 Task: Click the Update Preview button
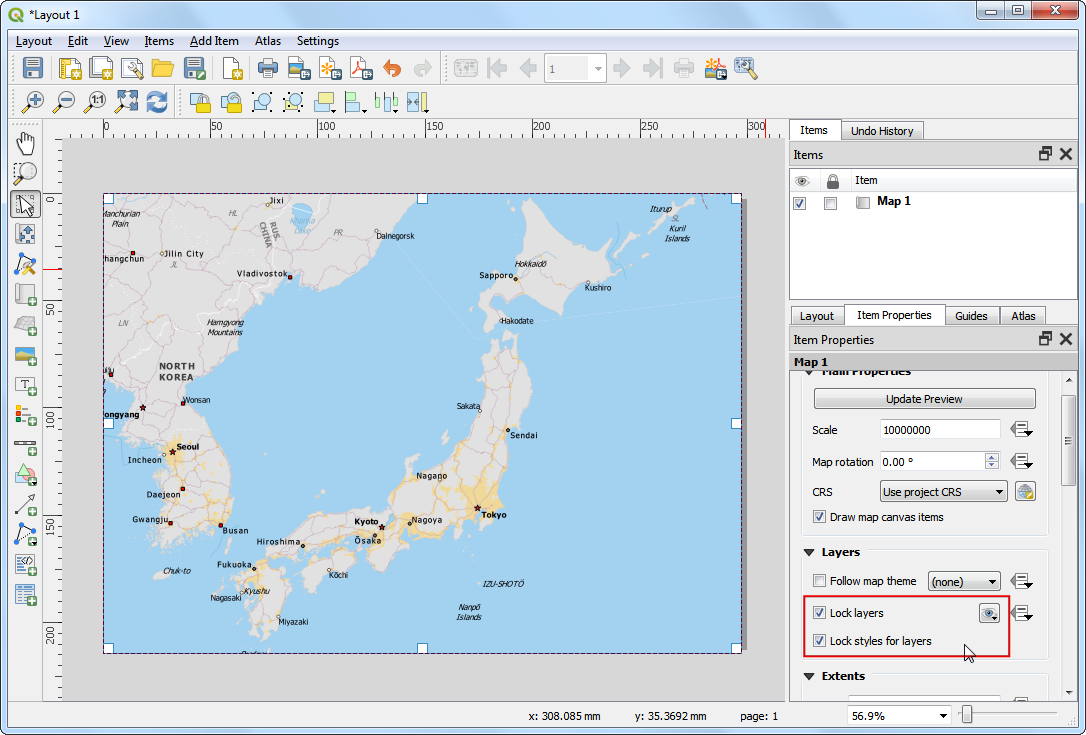click(923, 399)
